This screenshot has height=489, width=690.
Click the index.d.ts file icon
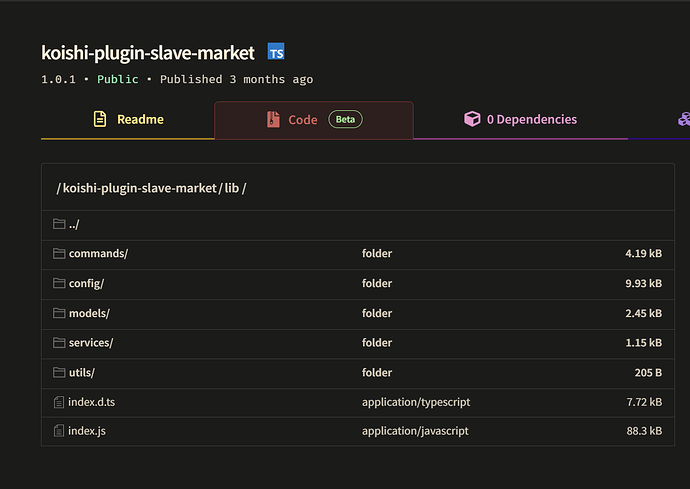[x=59, y=402]
